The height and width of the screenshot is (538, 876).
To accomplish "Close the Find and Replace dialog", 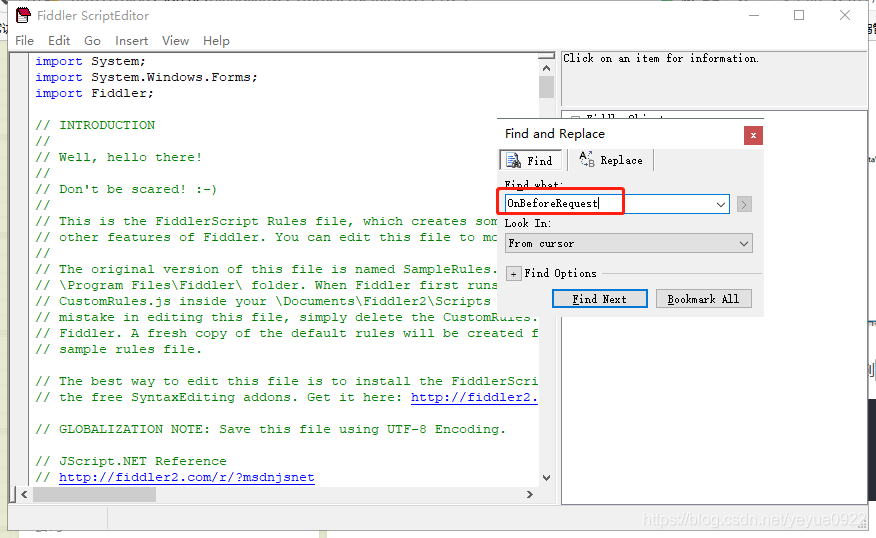I will (x=753, y=135).
